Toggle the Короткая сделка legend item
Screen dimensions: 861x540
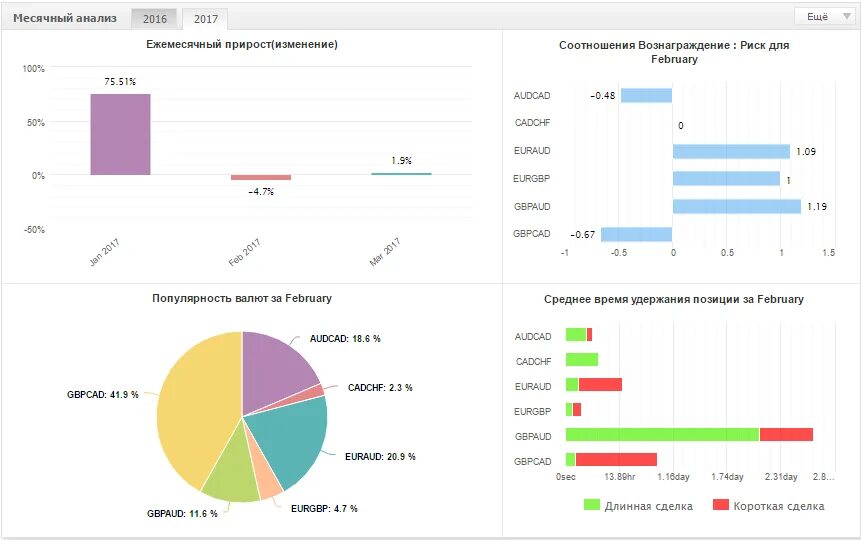pos(768,505)
